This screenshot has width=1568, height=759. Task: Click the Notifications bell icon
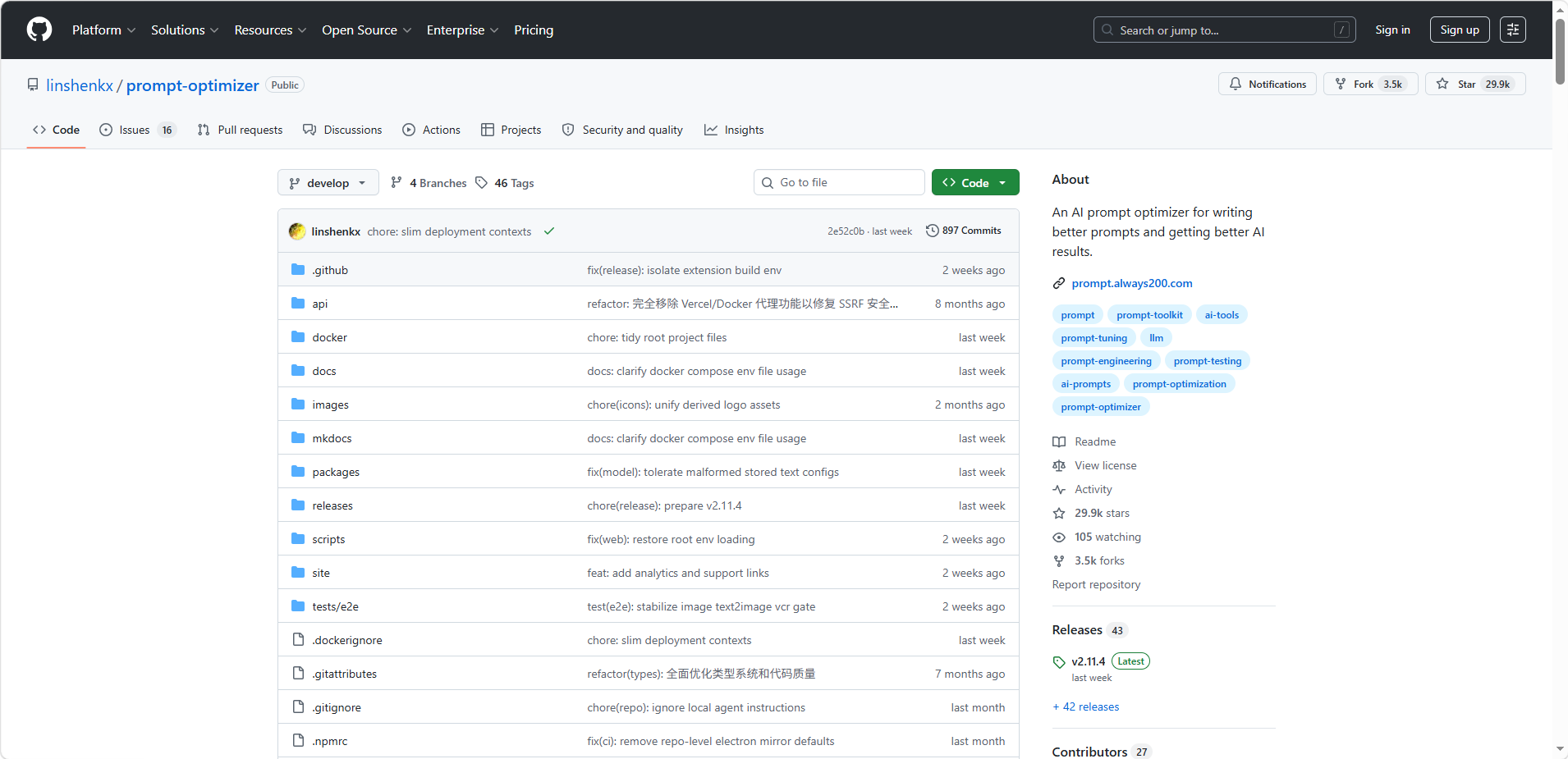coord(1235,84)
